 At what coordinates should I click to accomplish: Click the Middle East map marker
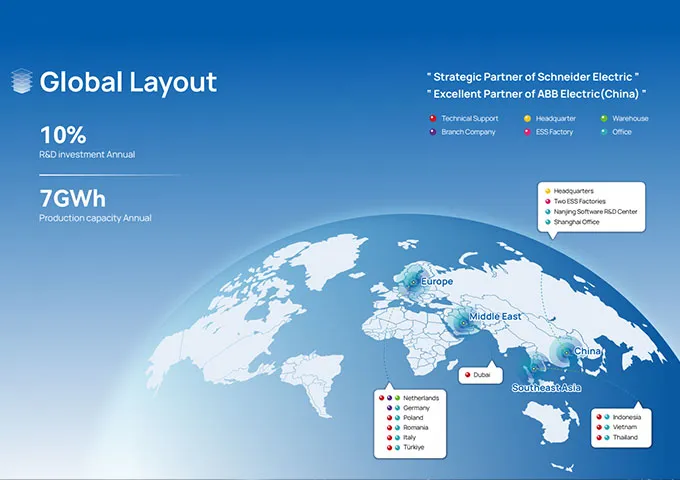pyautogui.click(x=463, y=323)
